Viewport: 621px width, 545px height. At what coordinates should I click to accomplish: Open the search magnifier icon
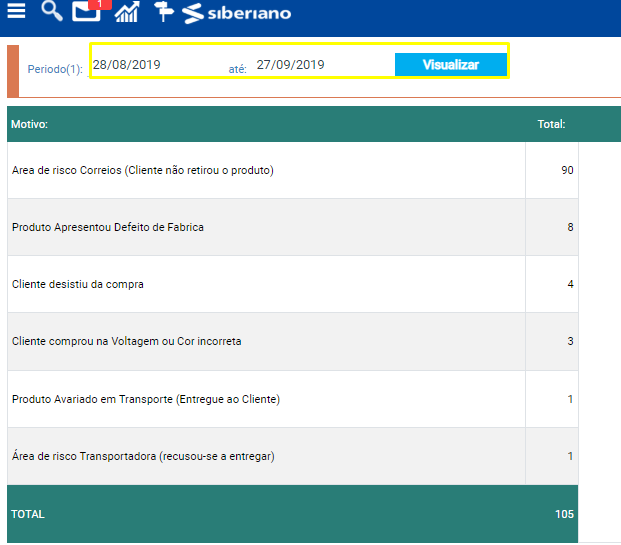[52, 11]
